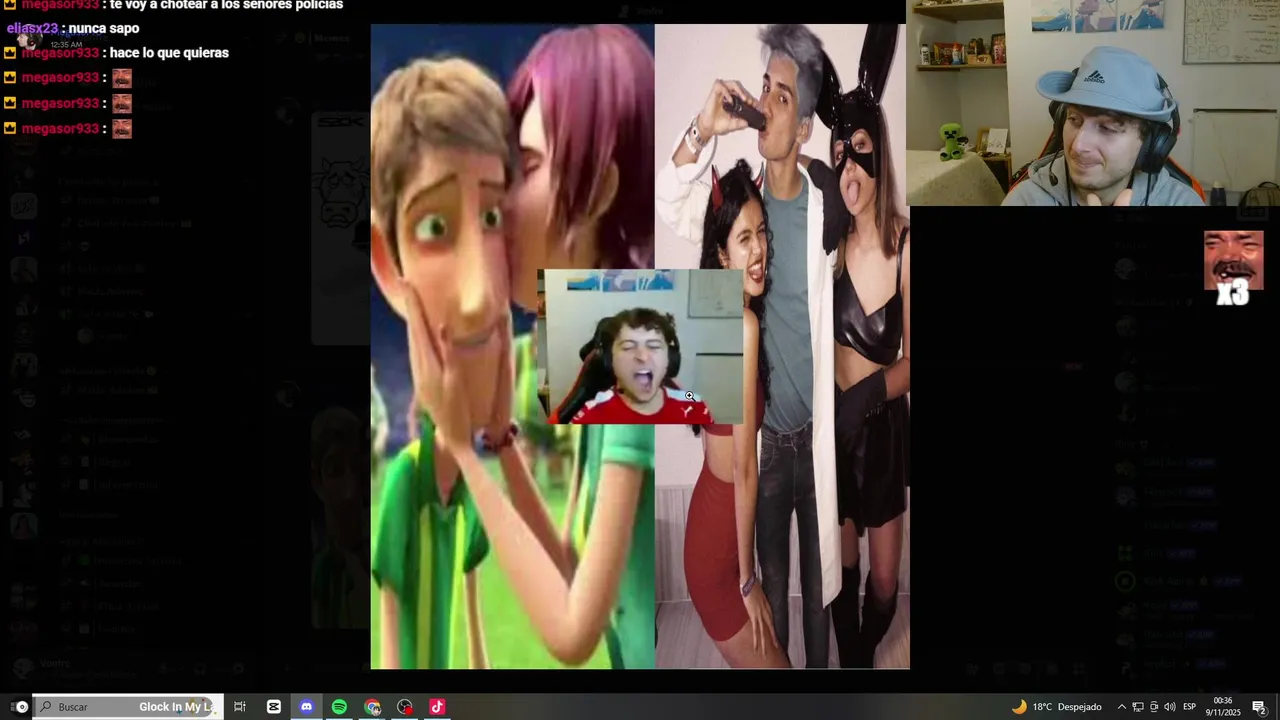Click the laughing red-shirt streamer inset image

(640, 346)
